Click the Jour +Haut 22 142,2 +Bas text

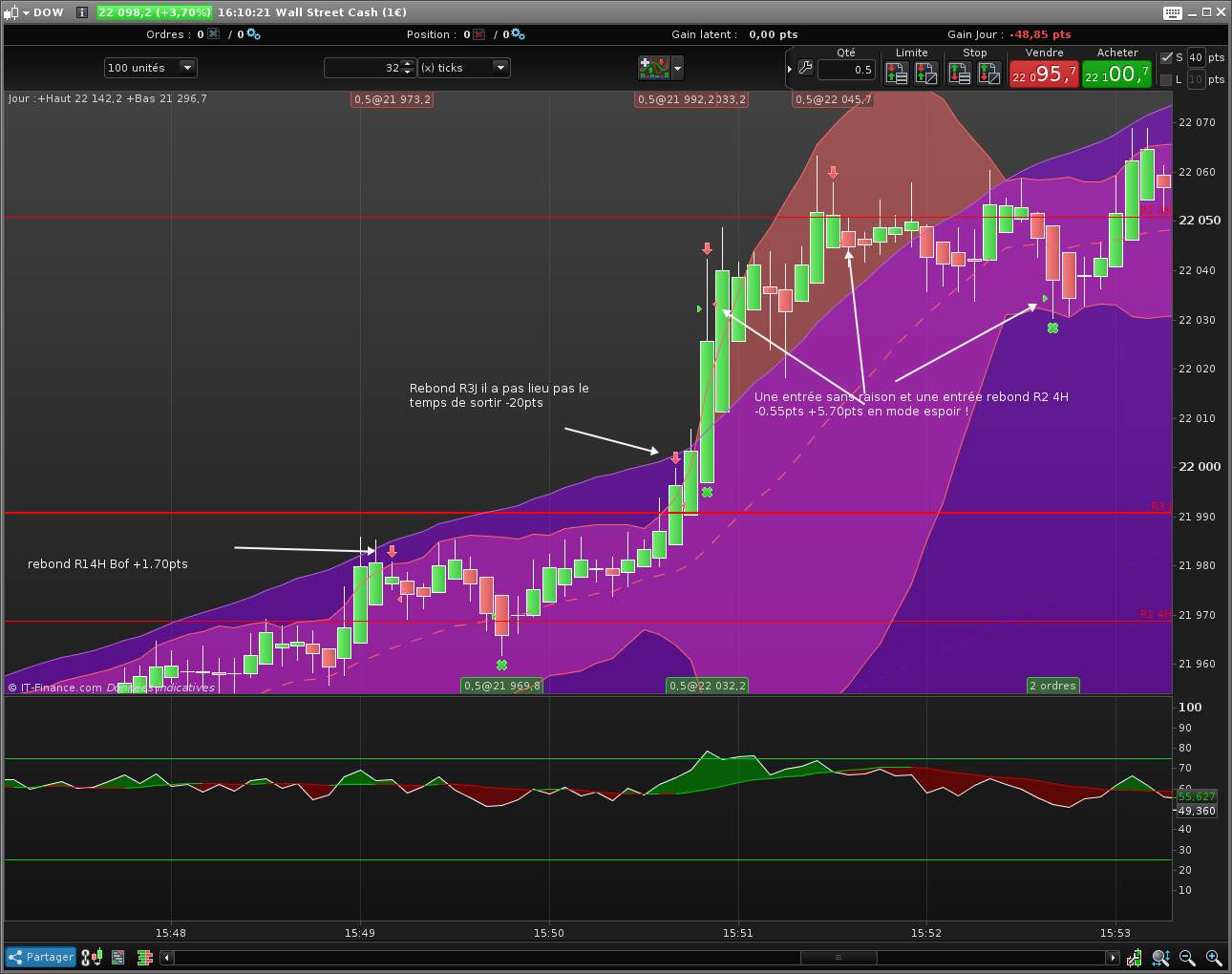(x=107, y=98)
